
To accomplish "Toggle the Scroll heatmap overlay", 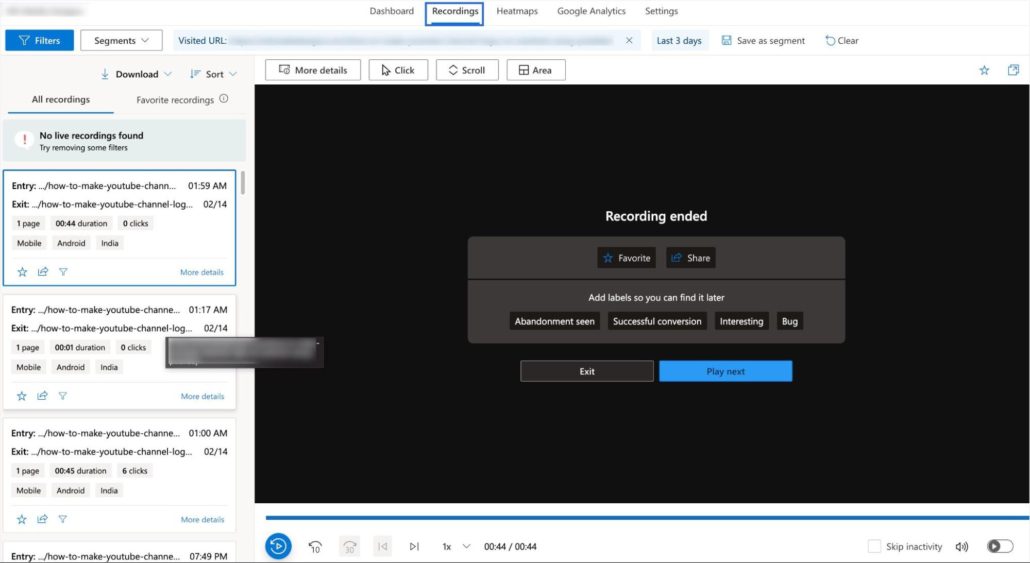I will point(467,70).
